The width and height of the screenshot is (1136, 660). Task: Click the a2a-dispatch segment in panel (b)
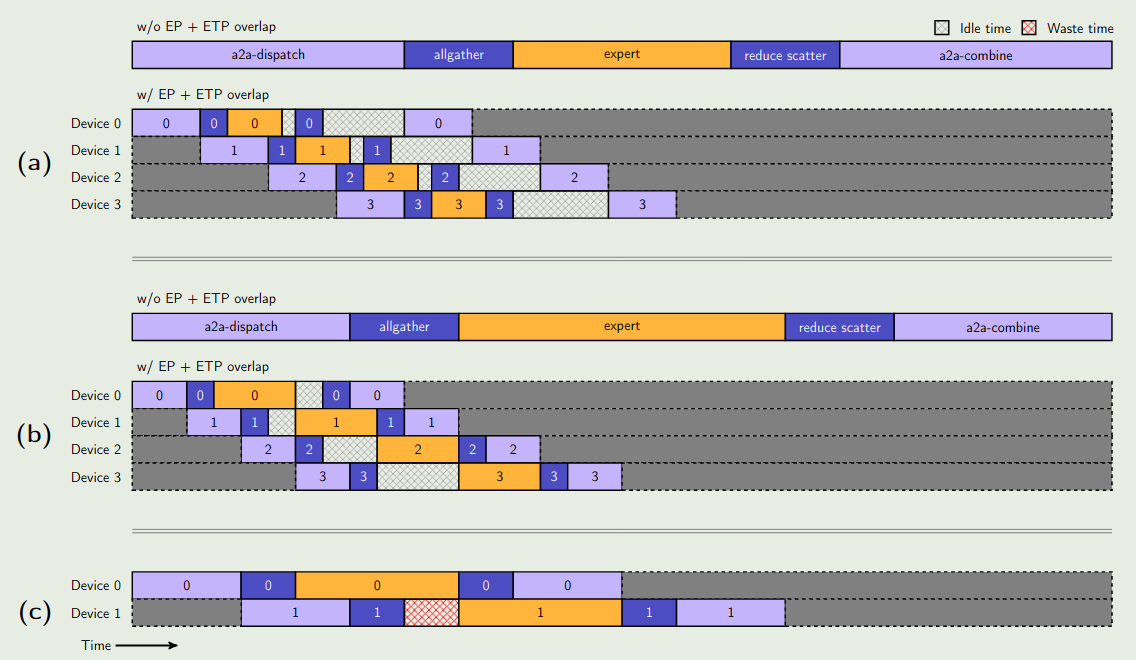click(240, 326)
